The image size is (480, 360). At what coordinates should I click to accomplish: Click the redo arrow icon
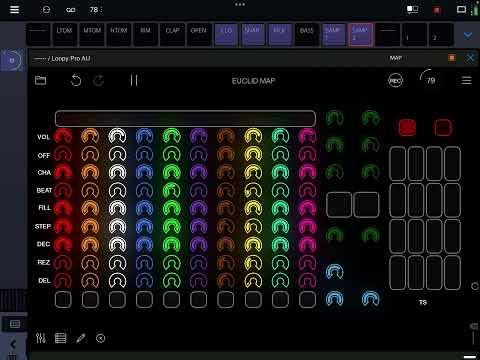tap(99, 80)
